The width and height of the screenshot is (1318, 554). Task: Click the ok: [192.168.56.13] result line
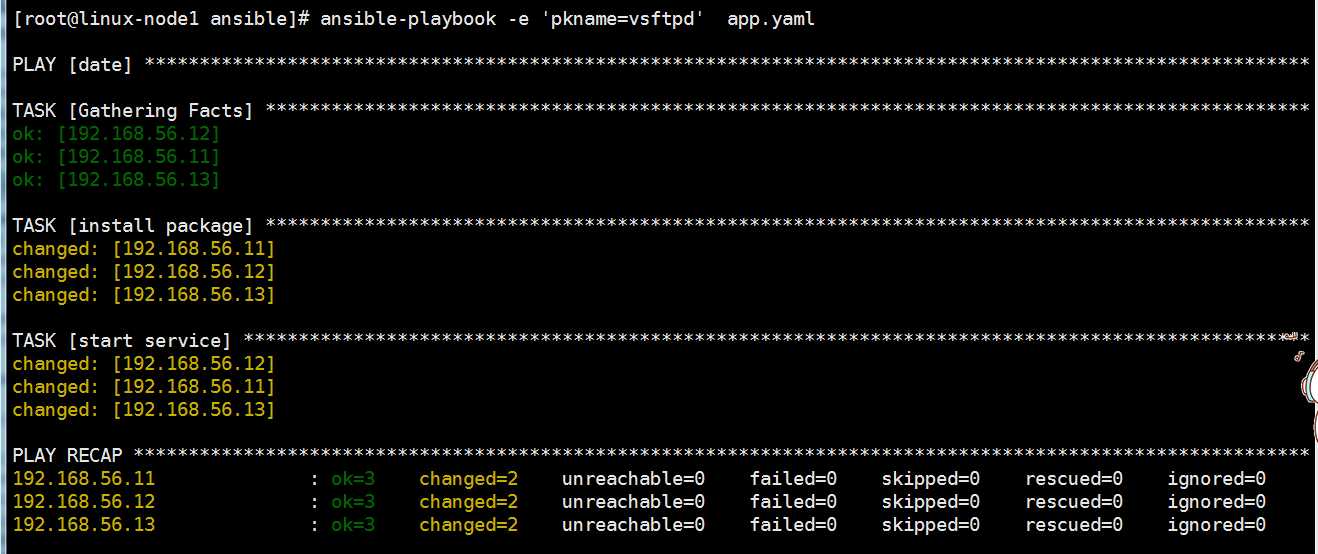coord(116,180)
